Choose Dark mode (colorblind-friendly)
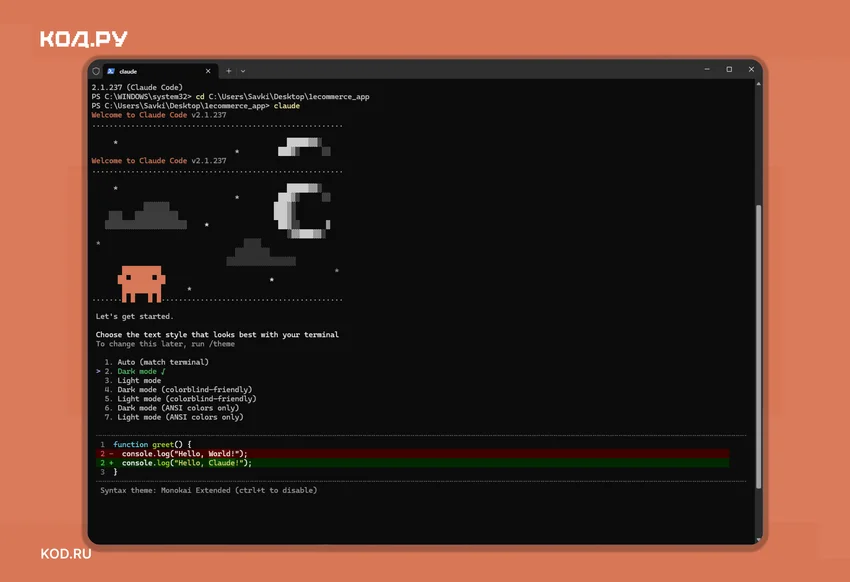This screenshot has height=582, width=850. coord(178,390)
